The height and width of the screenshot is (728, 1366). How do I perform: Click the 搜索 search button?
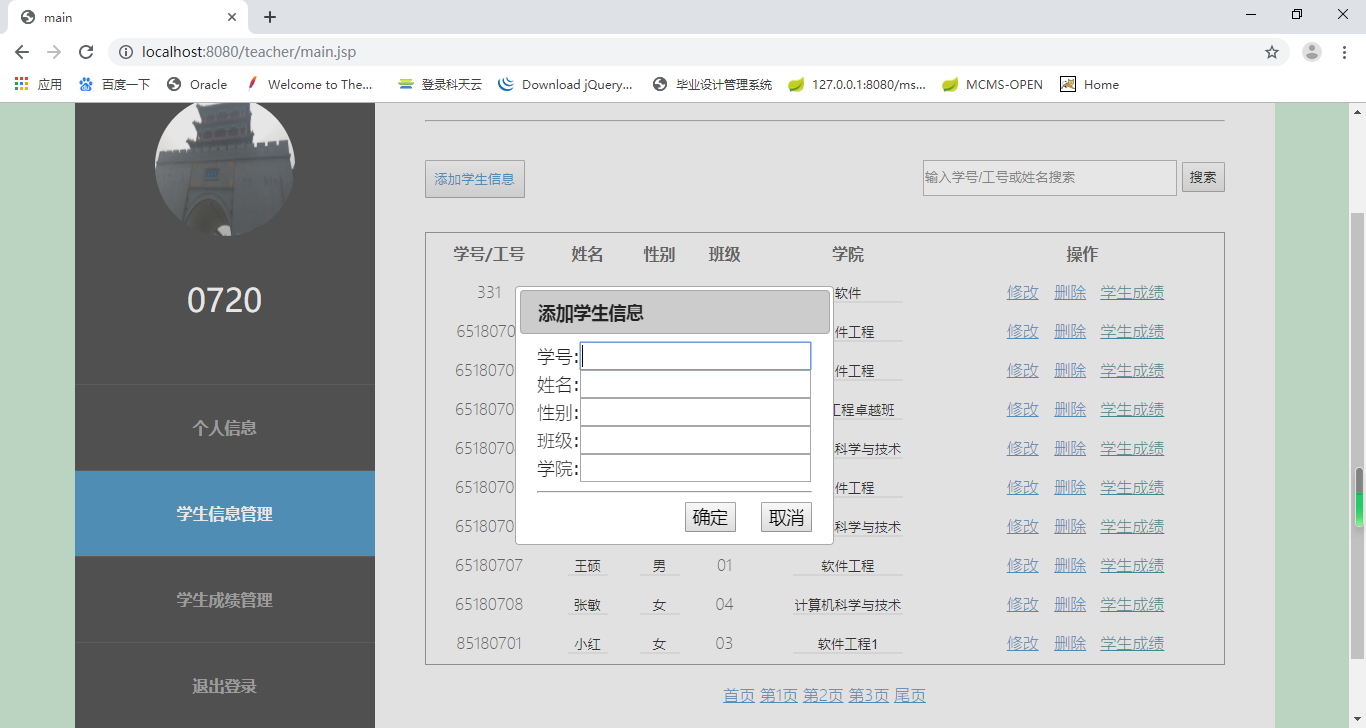click(1203, 176)
